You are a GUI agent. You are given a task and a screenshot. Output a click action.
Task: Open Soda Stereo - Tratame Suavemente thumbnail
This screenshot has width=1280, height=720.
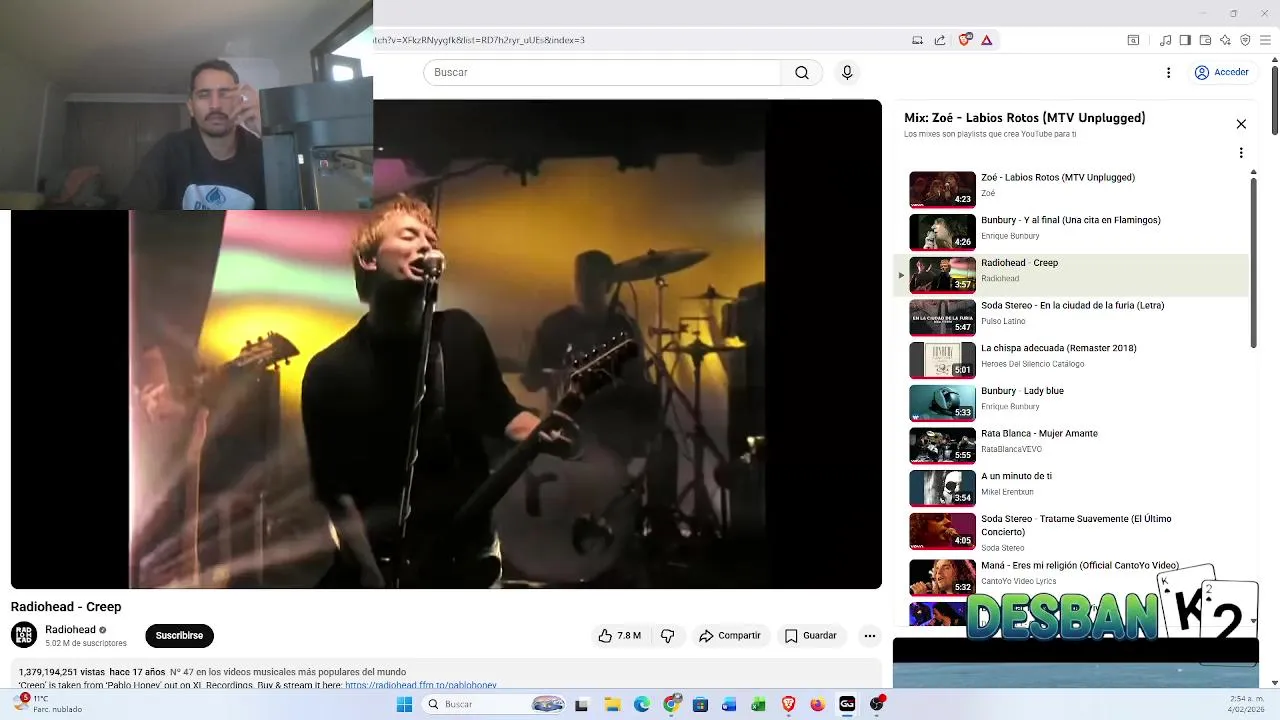point(942,531)
